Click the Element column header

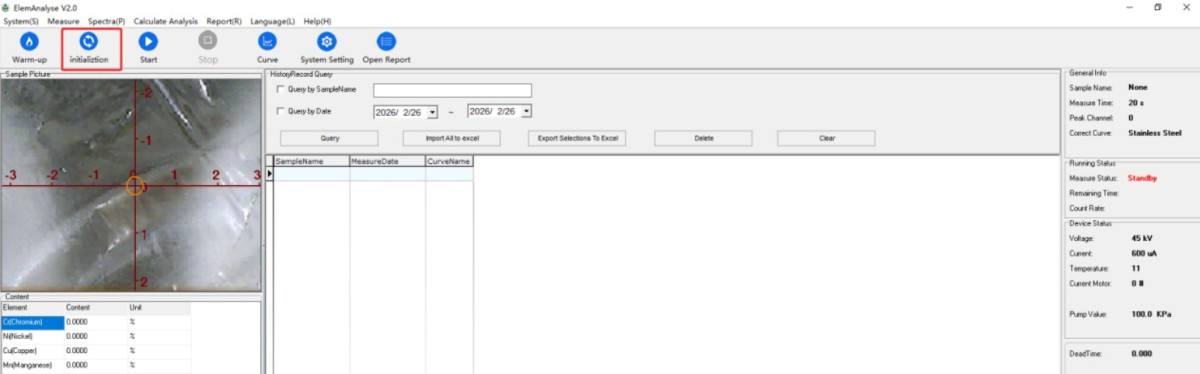tap(32, 307)
